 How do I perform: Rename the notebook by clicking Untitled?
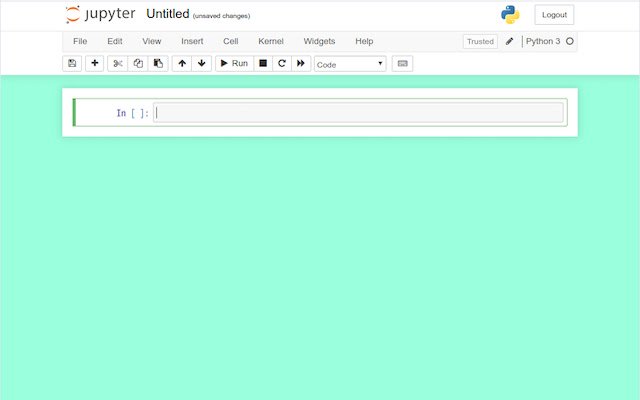168,14
